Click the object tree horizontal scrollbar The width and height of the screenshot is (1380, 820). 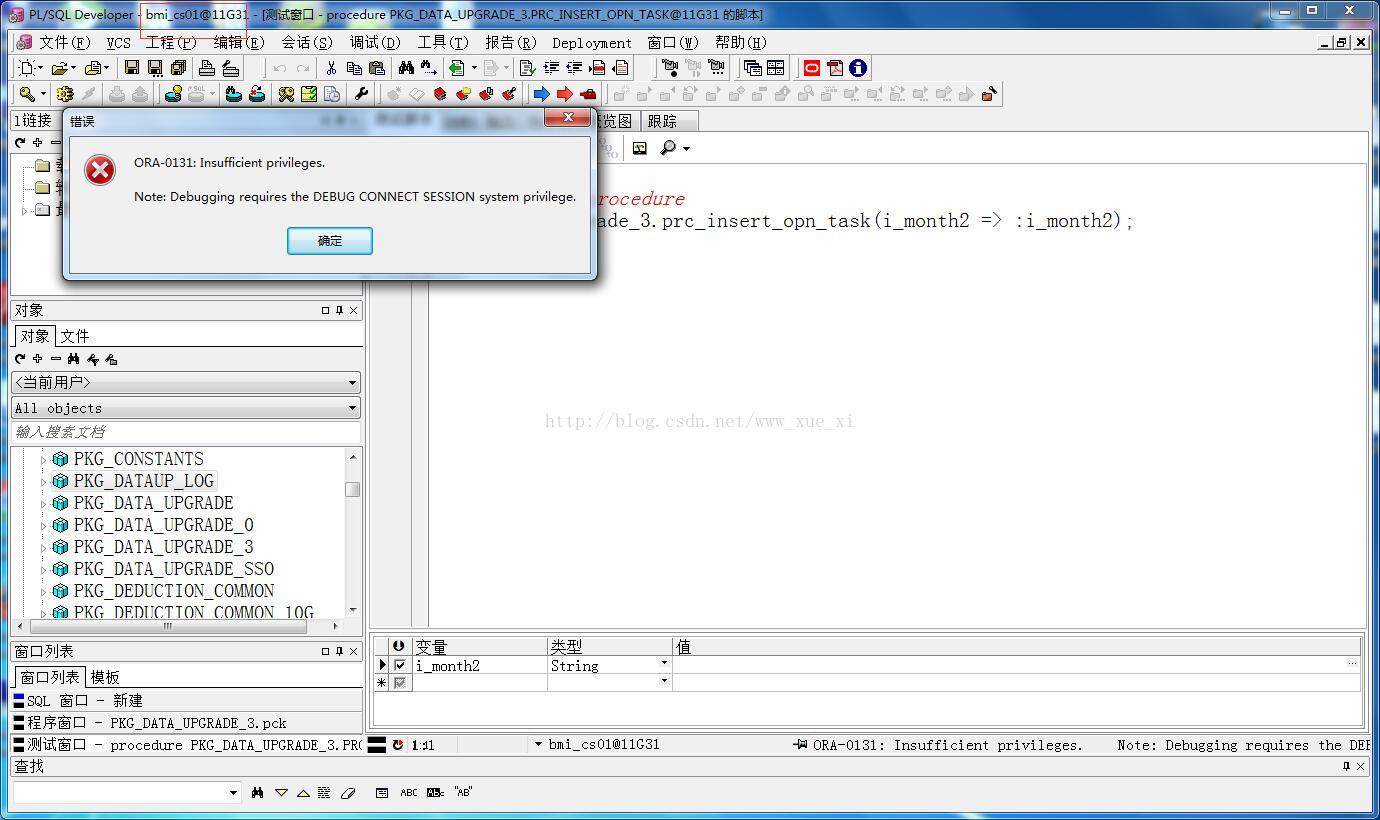pyautogui.click(x=167, y=627)
